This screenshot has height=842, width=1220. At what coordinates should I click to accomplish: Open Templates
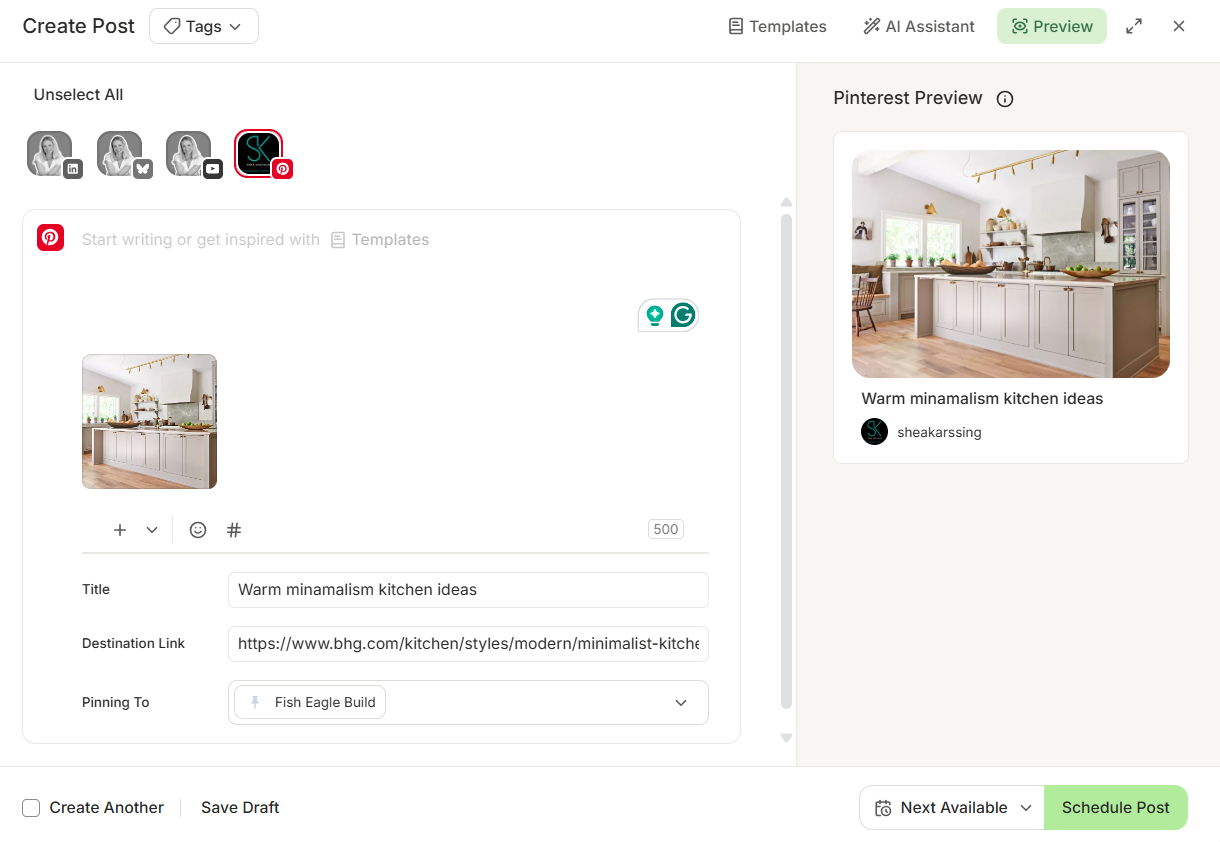pos(777,26)
